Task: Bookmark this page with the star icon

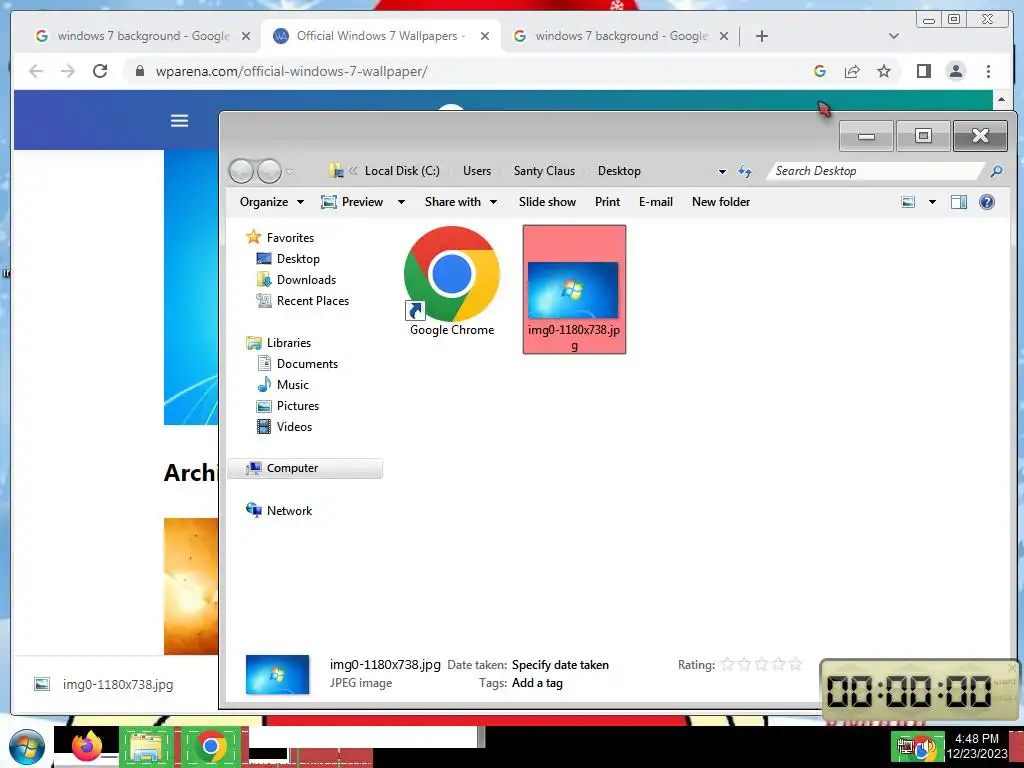Action: 884,71
